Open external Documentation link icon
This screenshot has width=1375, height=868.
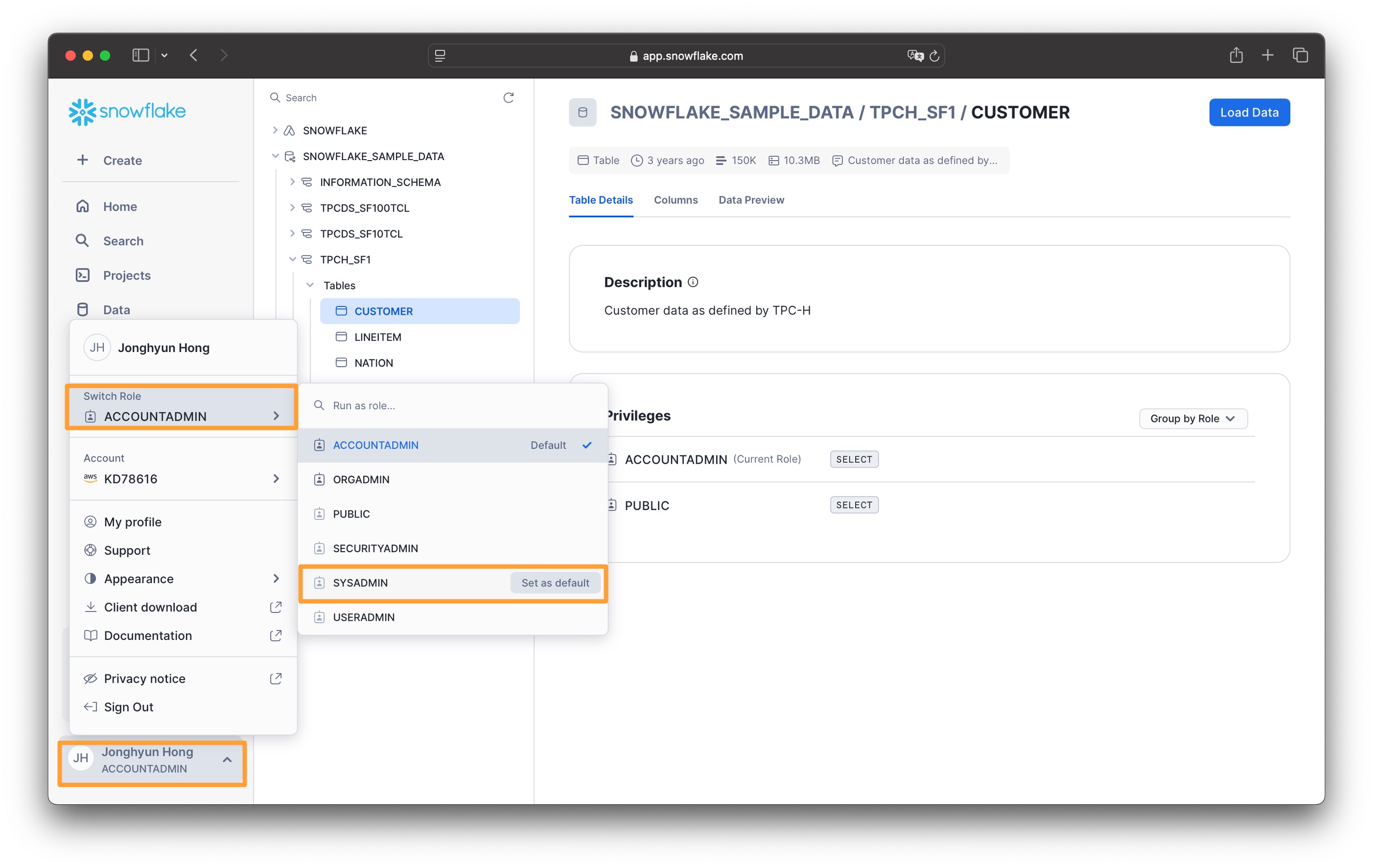(x=275, y=635)
